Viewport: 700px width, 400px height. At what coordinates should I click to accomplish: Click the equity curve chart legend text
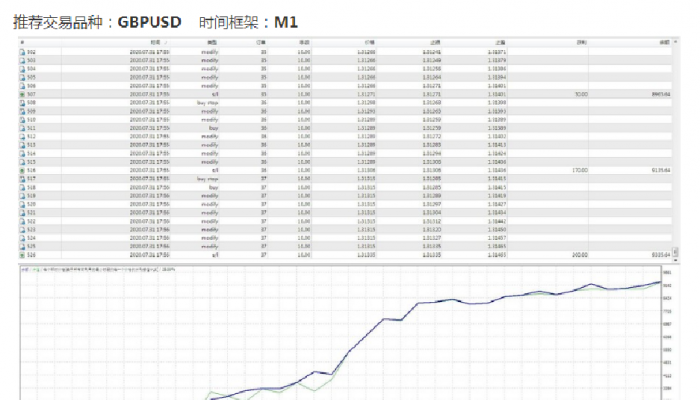pos(99,270)
